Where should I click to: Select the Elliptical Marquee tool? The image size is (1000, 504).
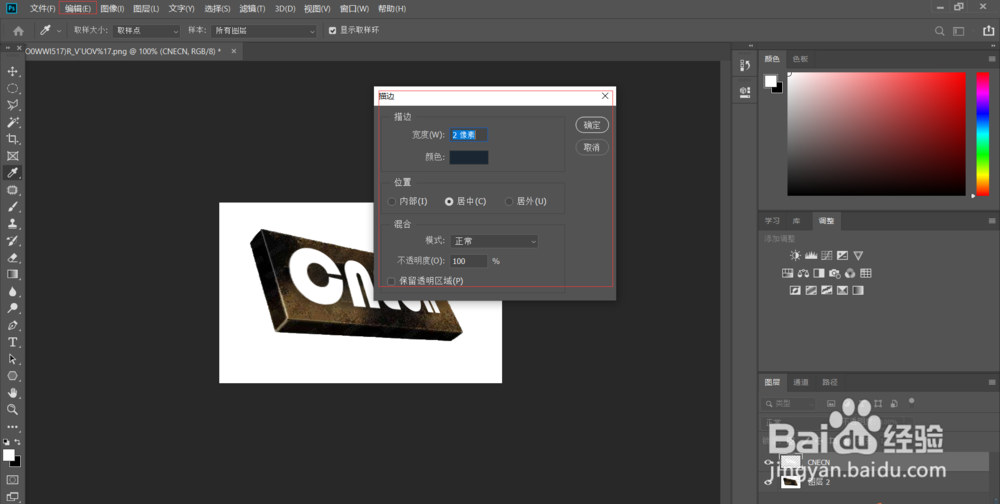click(12, 88)
